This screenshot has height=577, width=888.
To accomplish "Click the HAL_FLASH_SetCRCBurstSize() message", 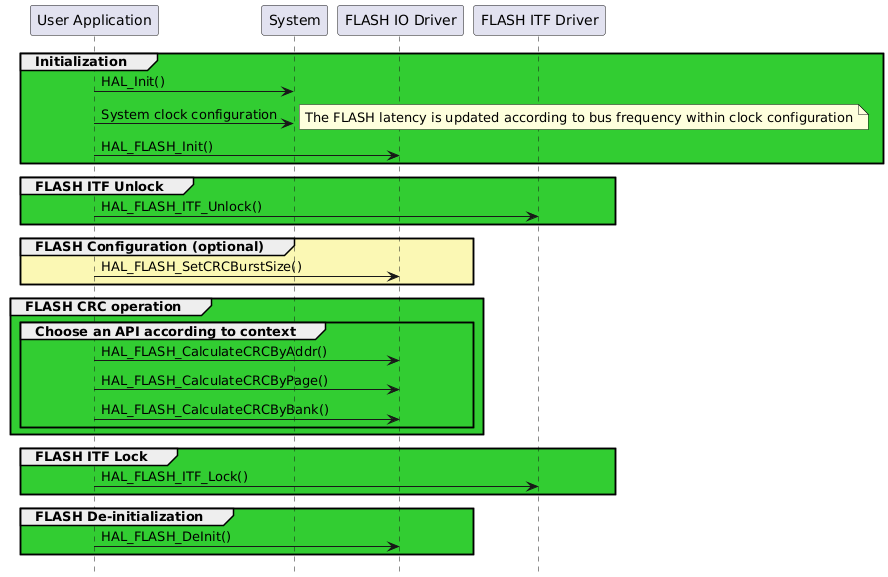I will (x=201, y=267).
